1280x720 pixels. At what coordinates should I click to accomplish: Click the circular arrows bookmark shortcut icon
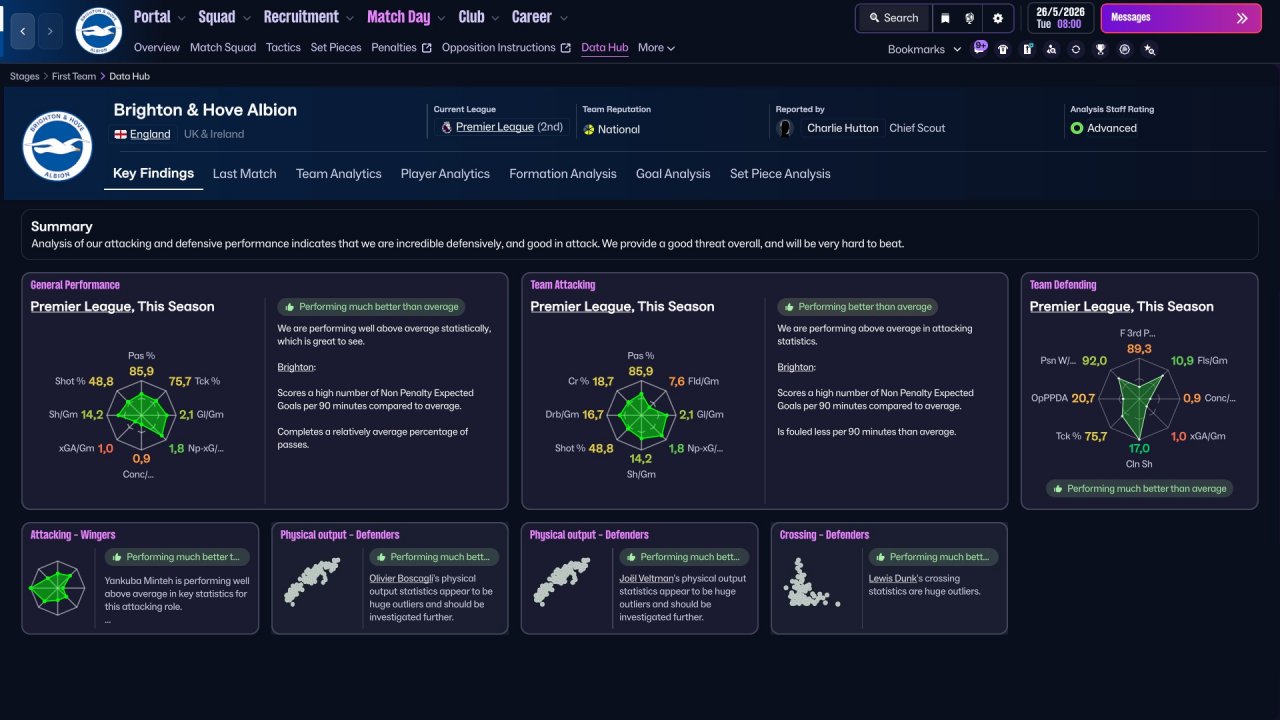pyautogui.click(x=1075, y=49)
